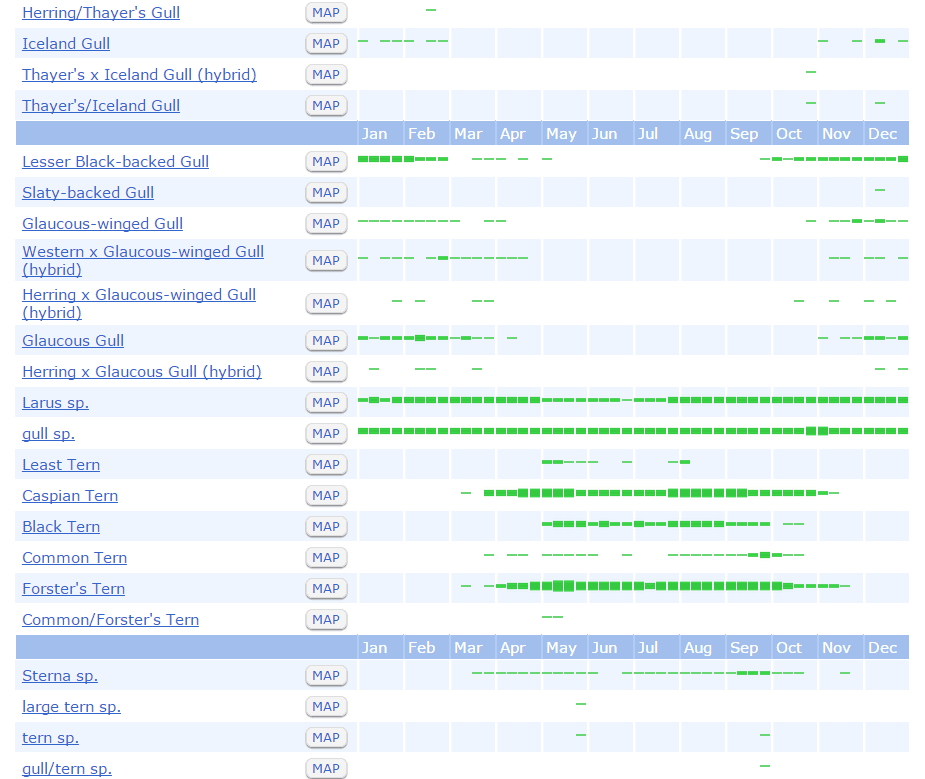Open the Western x Glaucous-winged Gull (hybrid) link
The height and width of the screenshot is (779, 925).
click(143, 260)
